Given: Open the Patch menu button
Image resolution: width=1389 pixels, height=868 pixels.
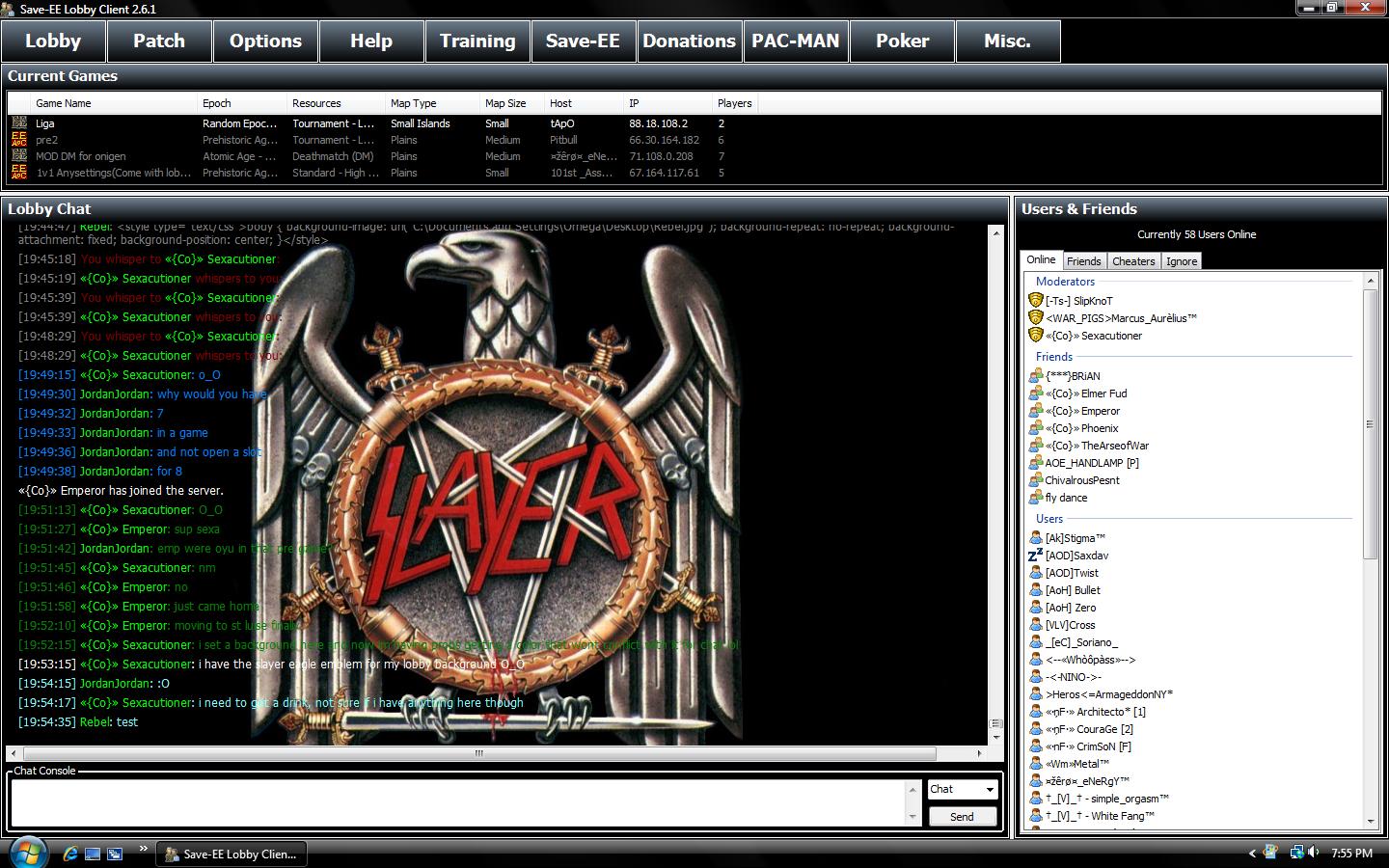Looking at the screenshot, I should tap(159, 41).
